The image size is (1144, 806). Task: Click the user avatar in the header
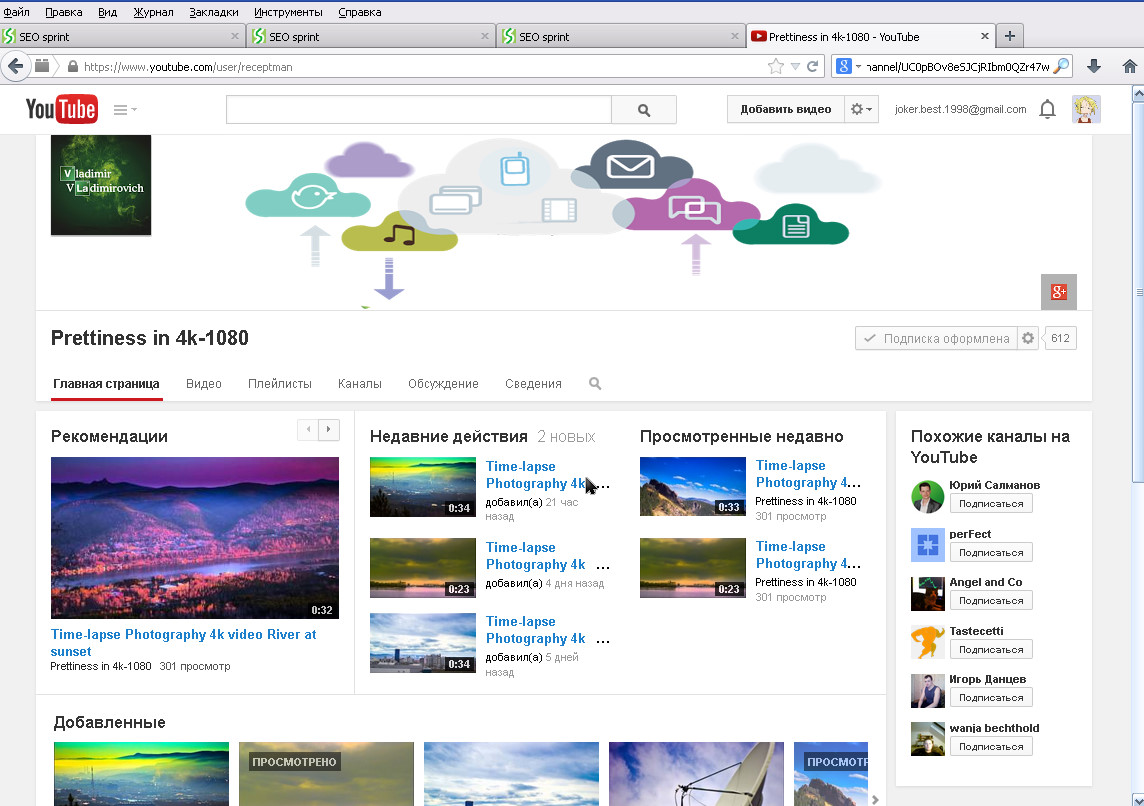1086,109
